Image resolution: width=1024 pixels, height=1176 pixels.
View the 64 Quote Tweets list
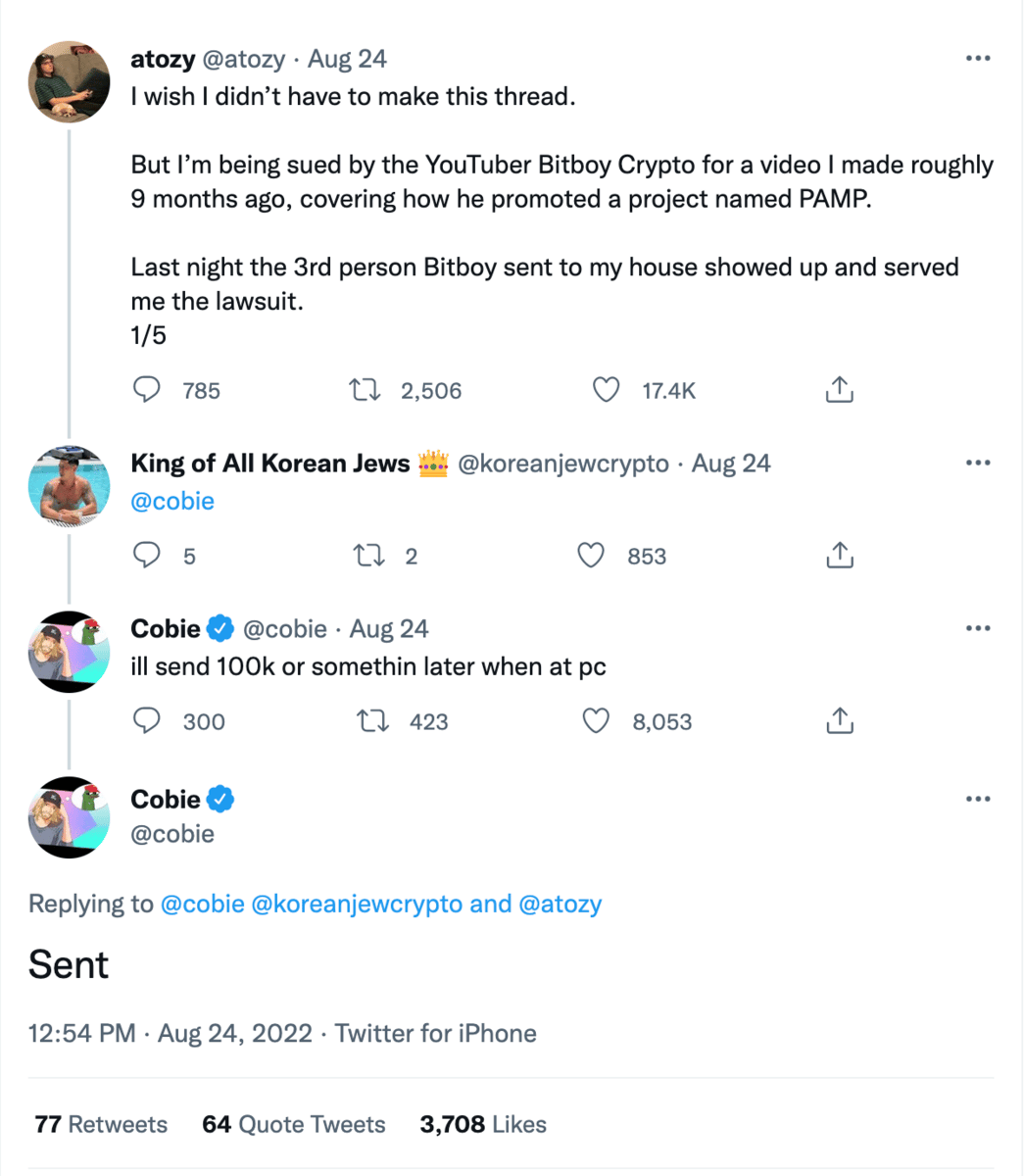click(x=293, y=1124)
